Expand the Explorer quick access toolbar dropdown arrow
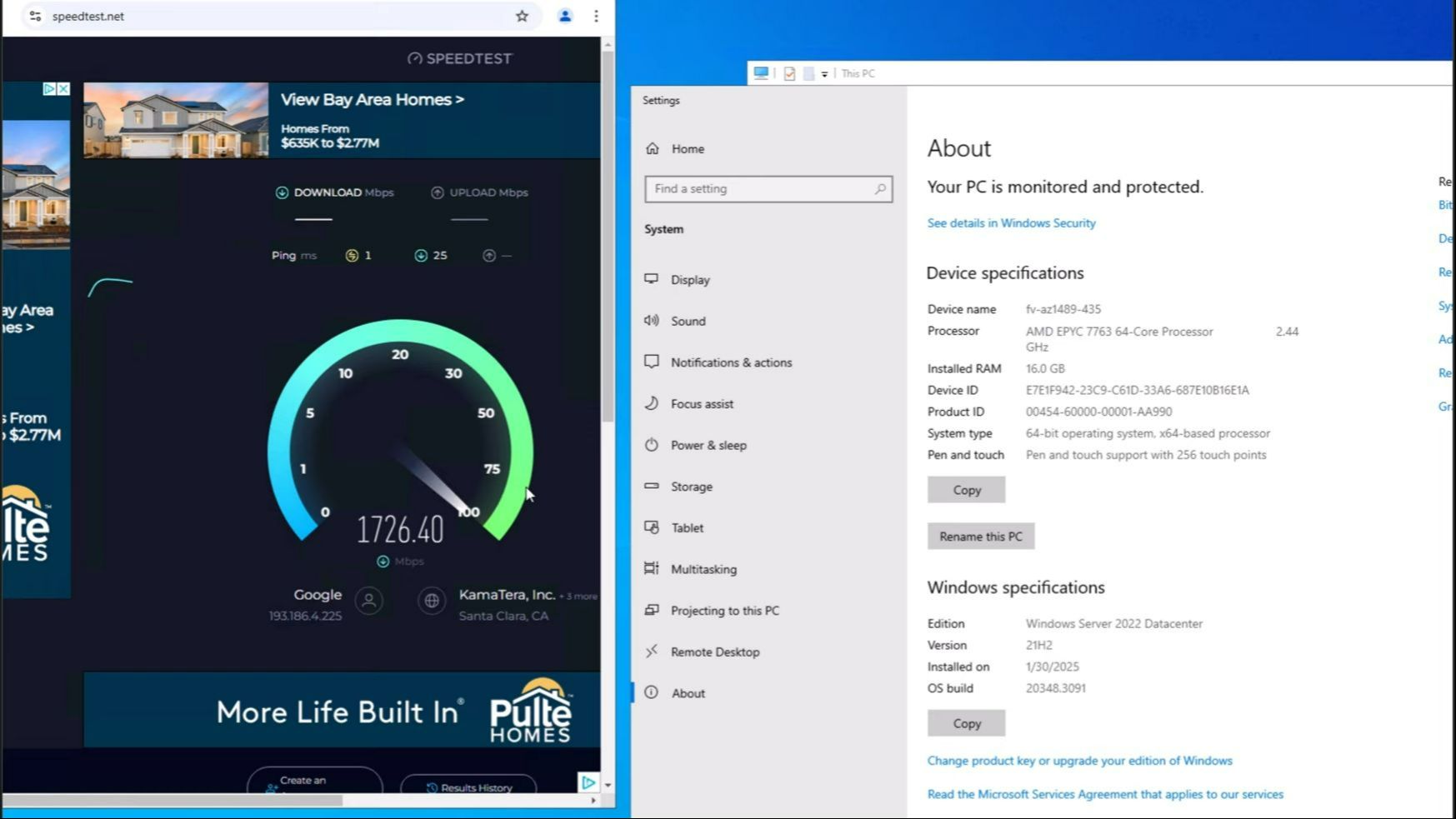This screenshot has height=819, width=1456. [x=824, y=74]
